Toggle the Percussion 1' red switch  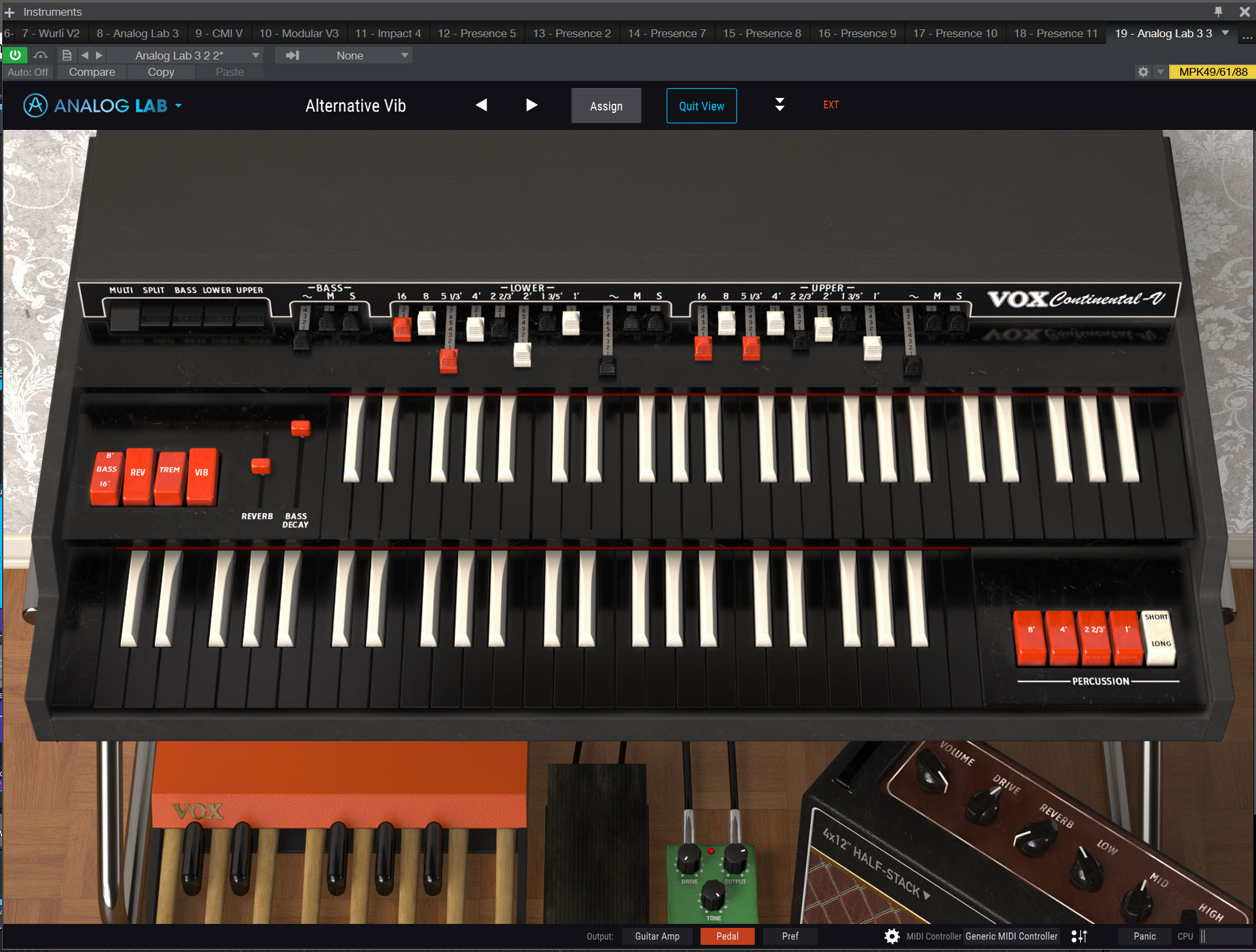pyautogui.click(x=1126, y=637)
